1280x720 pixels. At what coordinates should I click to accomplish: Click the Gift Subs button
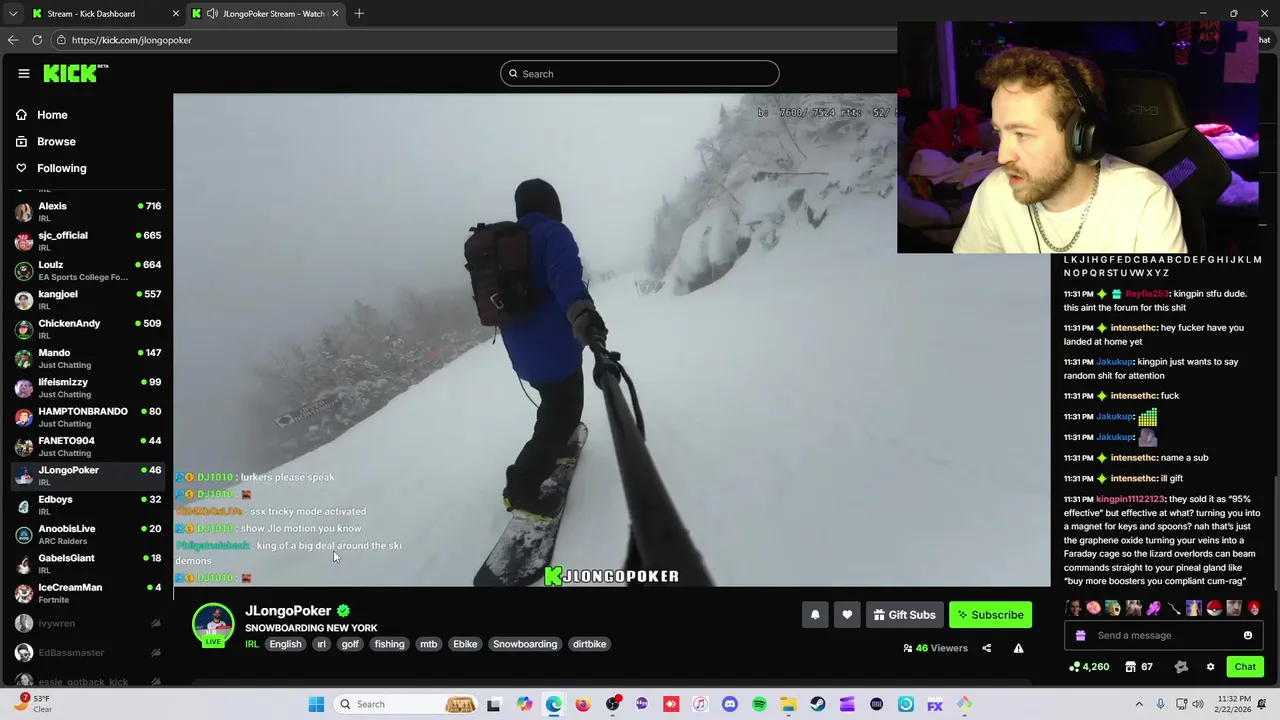coord(904,615)
